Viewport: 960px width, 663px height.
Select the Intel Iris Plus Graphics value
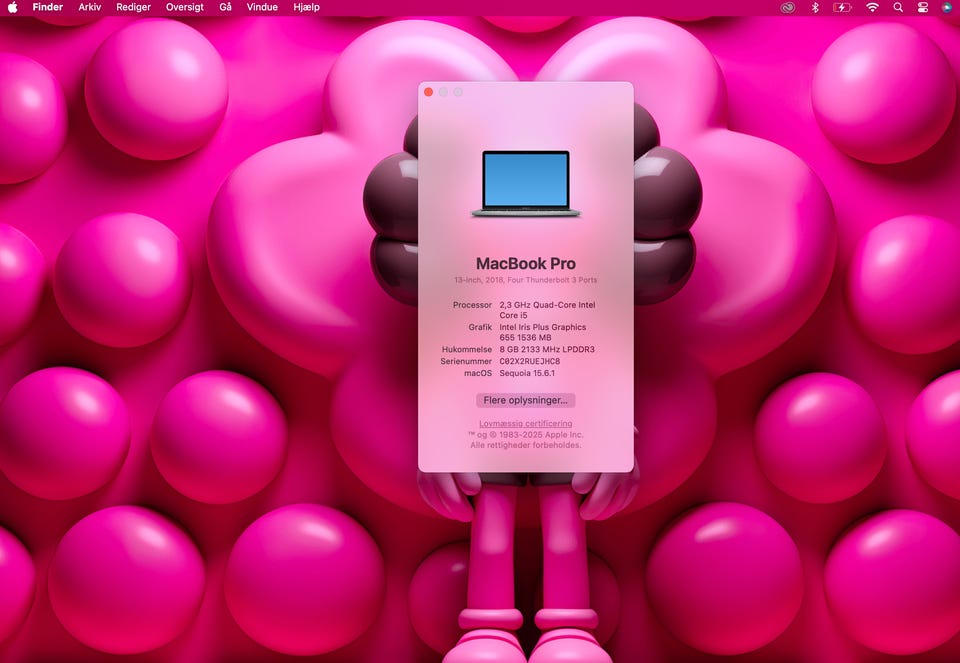(x=542, y=332)
